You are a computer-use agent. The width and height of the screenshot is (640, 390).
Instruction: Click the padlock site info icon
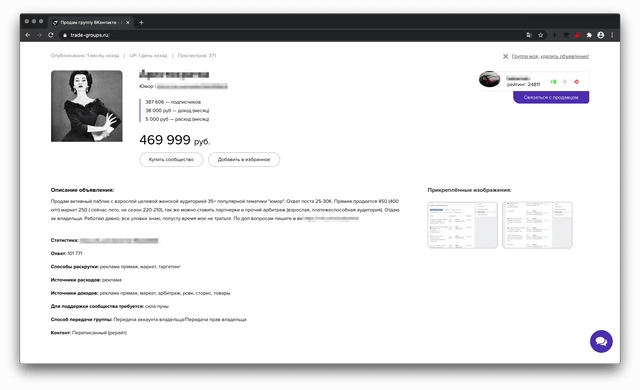point(64,35)
